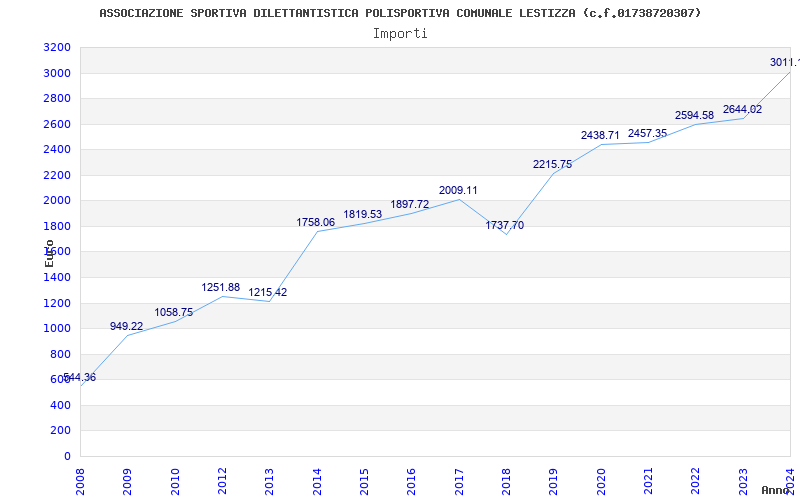The image size is (800, 500).
Task: Click the data label 2644.02
Action: click(742, 109)
